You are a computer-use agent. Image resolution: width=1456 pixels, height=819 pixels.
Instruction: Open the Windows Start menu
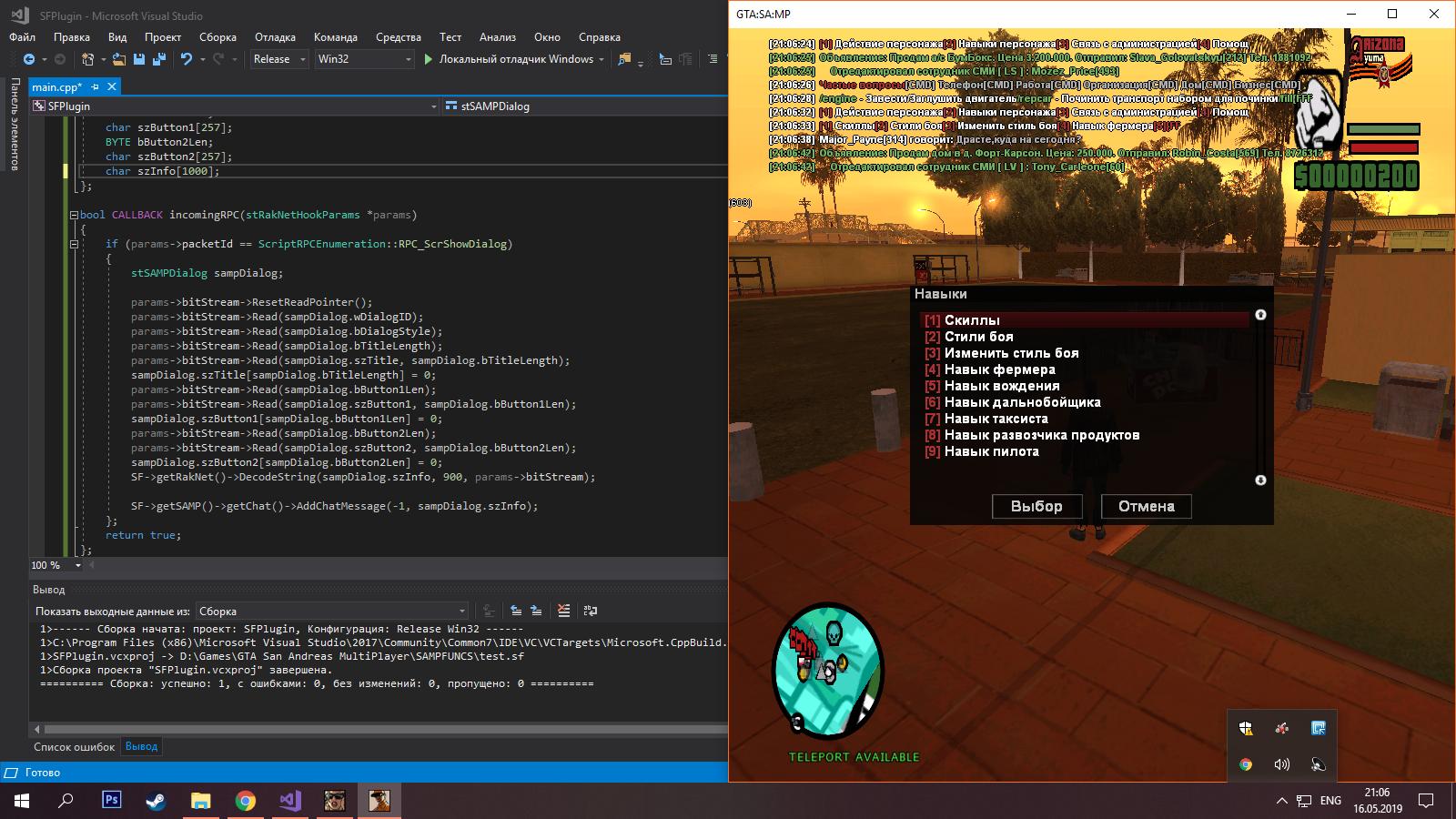(x=22, y=801)
